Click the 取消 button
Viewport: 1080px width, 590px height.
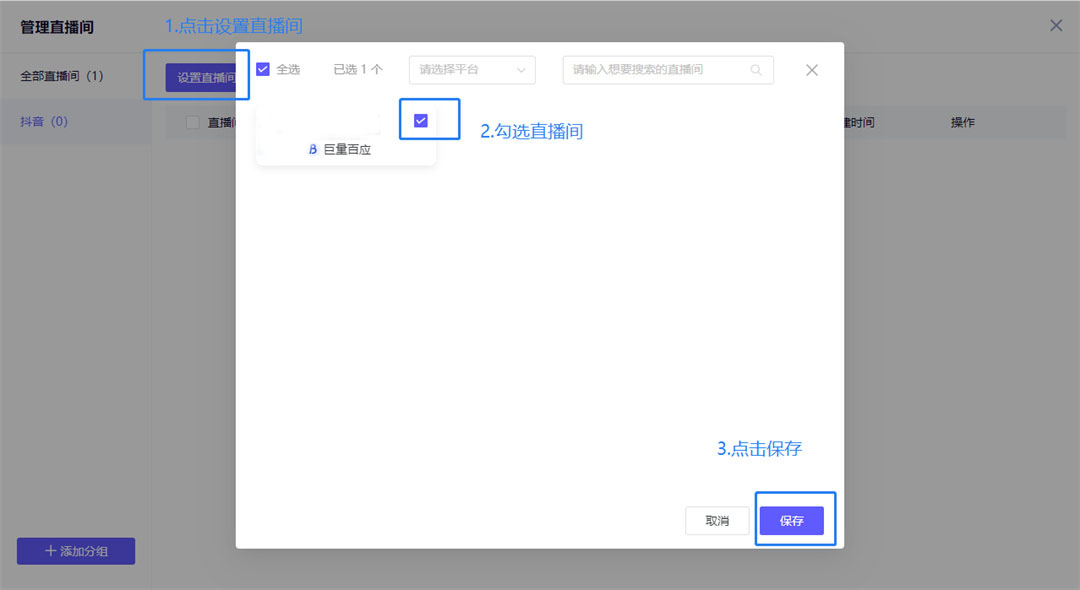coord(717,519)
